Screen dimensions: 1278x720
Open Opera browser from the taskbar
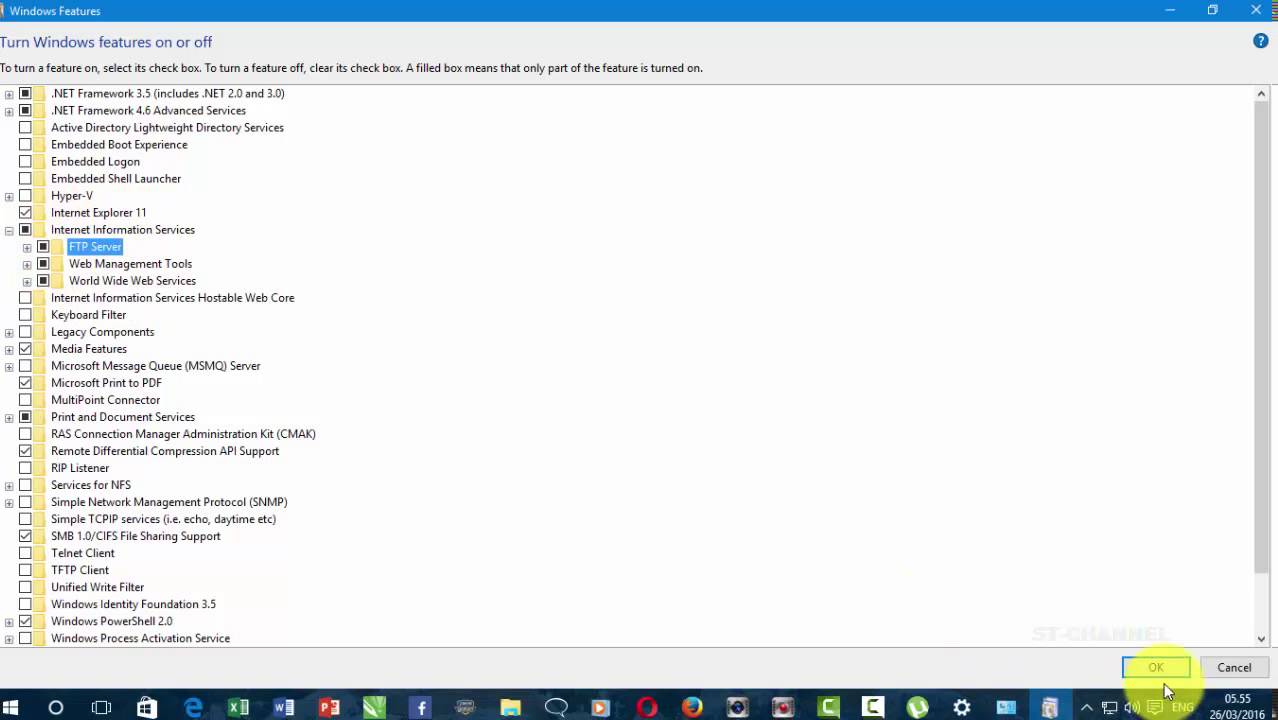tap(647, 707)
